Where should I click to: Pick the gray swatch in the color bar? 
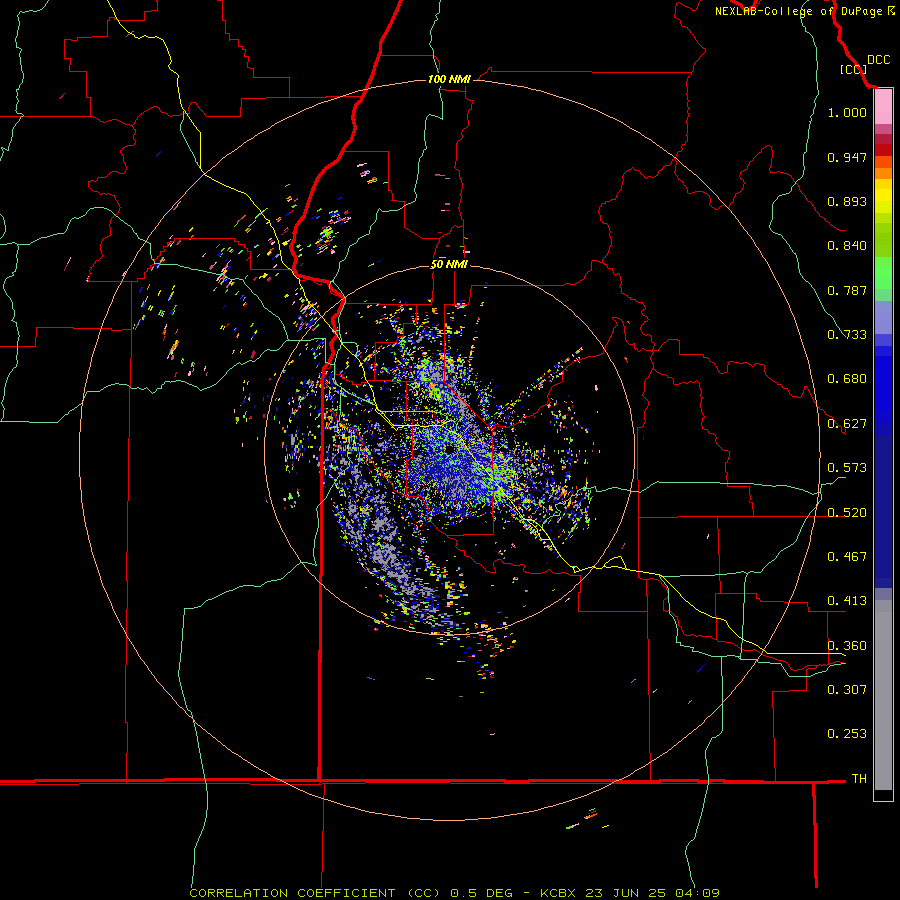click(883, 695)
